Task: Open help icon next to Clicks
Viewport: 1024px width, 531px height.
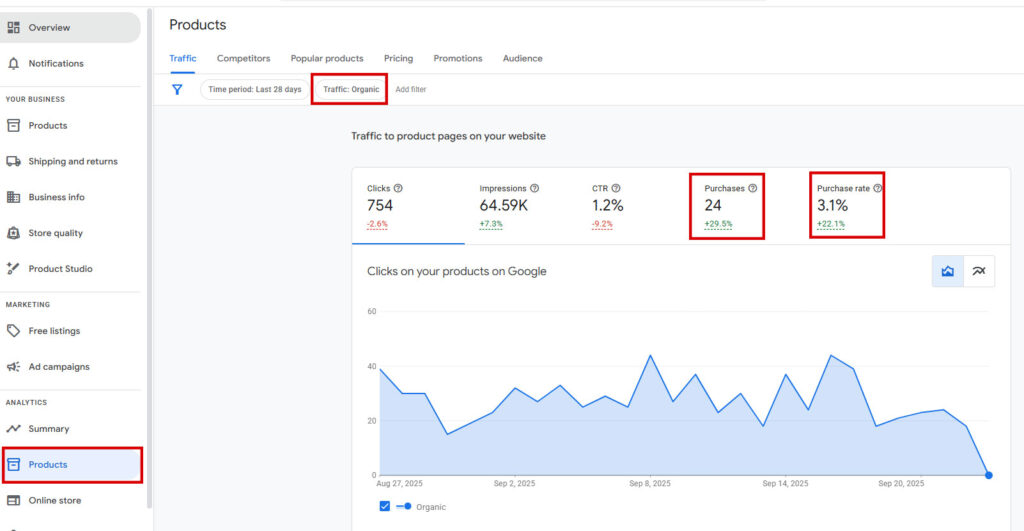Action: pyautogui.click(x=398, y=188)
